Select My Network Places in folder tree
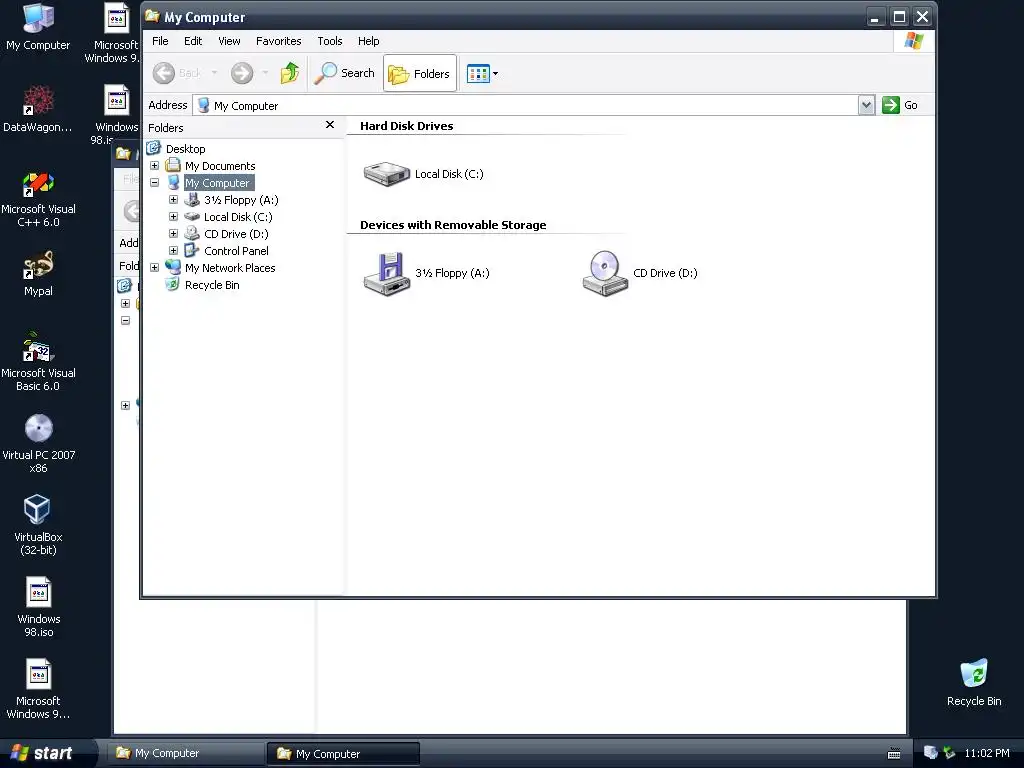Image resolution: width=1024 pixels, height=768 pixels. click(x=230, y=268)
